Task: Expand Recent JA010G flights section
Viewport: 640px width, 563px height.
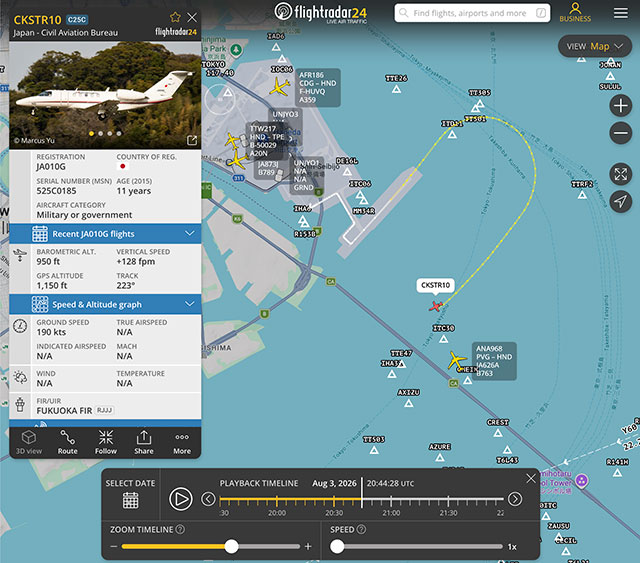Action: [x=105, y=234]
